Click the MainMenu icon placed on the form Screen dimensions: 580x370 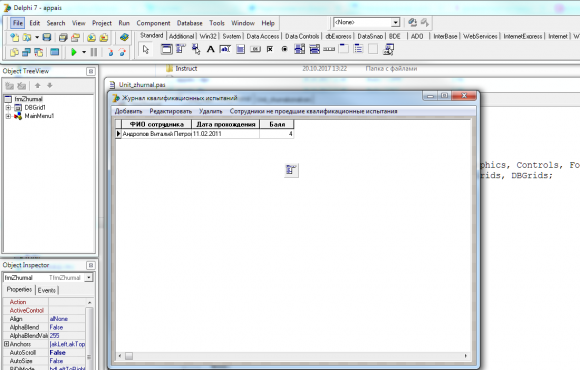point(291,170)
